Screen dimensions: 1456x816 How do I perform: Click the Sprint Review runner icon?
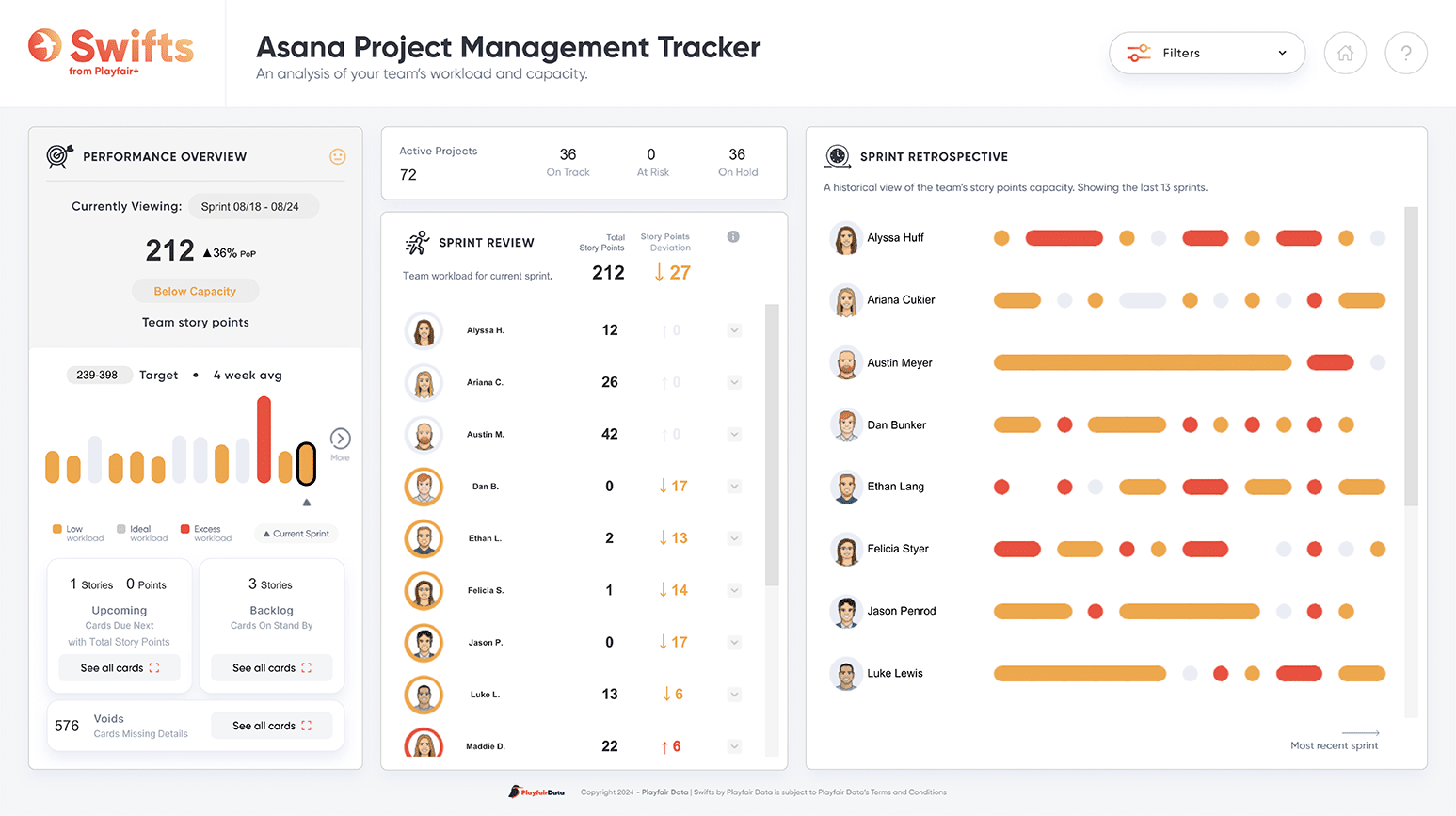coord(417,243)
